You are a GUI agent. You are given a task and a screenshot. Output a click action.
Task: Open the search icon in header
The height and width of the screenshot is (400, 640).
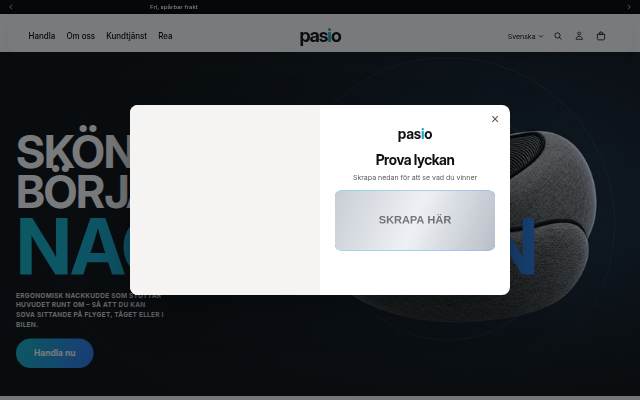(558, 36)
